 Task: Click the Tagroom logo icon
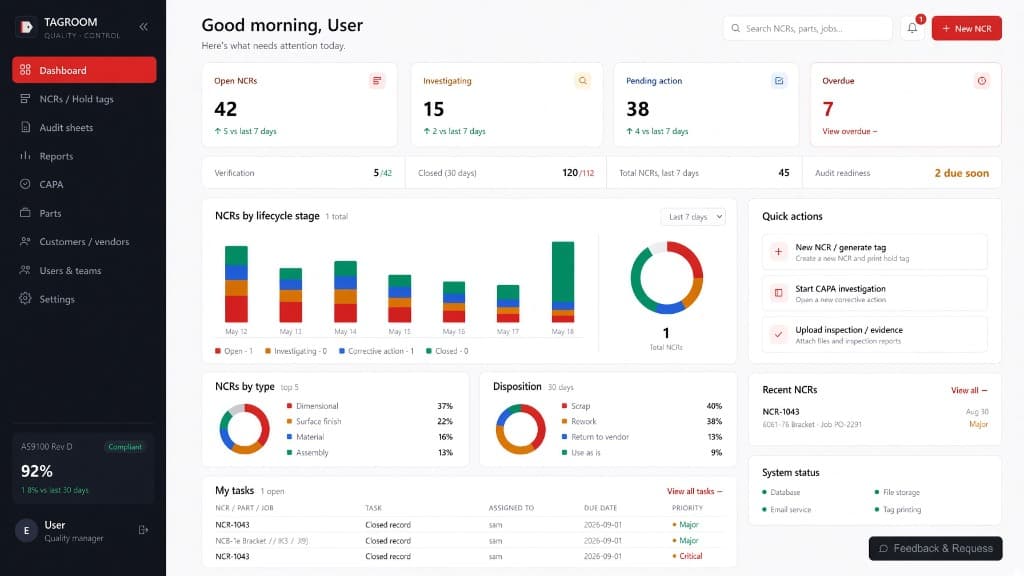point(26,27)
